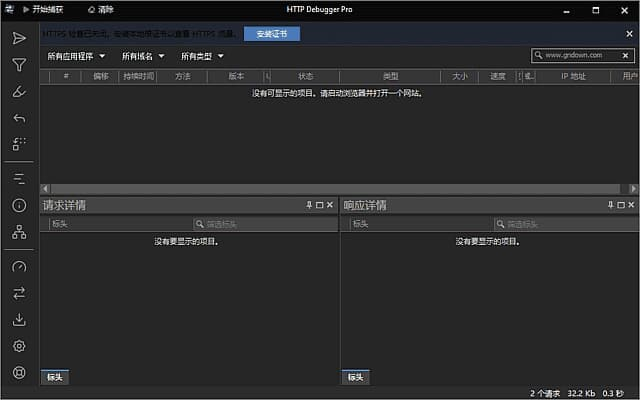The width and height of the screenshot is (640, 400).
Task: Sort by the 类型 type column header
Action: [x=391, y=76]
